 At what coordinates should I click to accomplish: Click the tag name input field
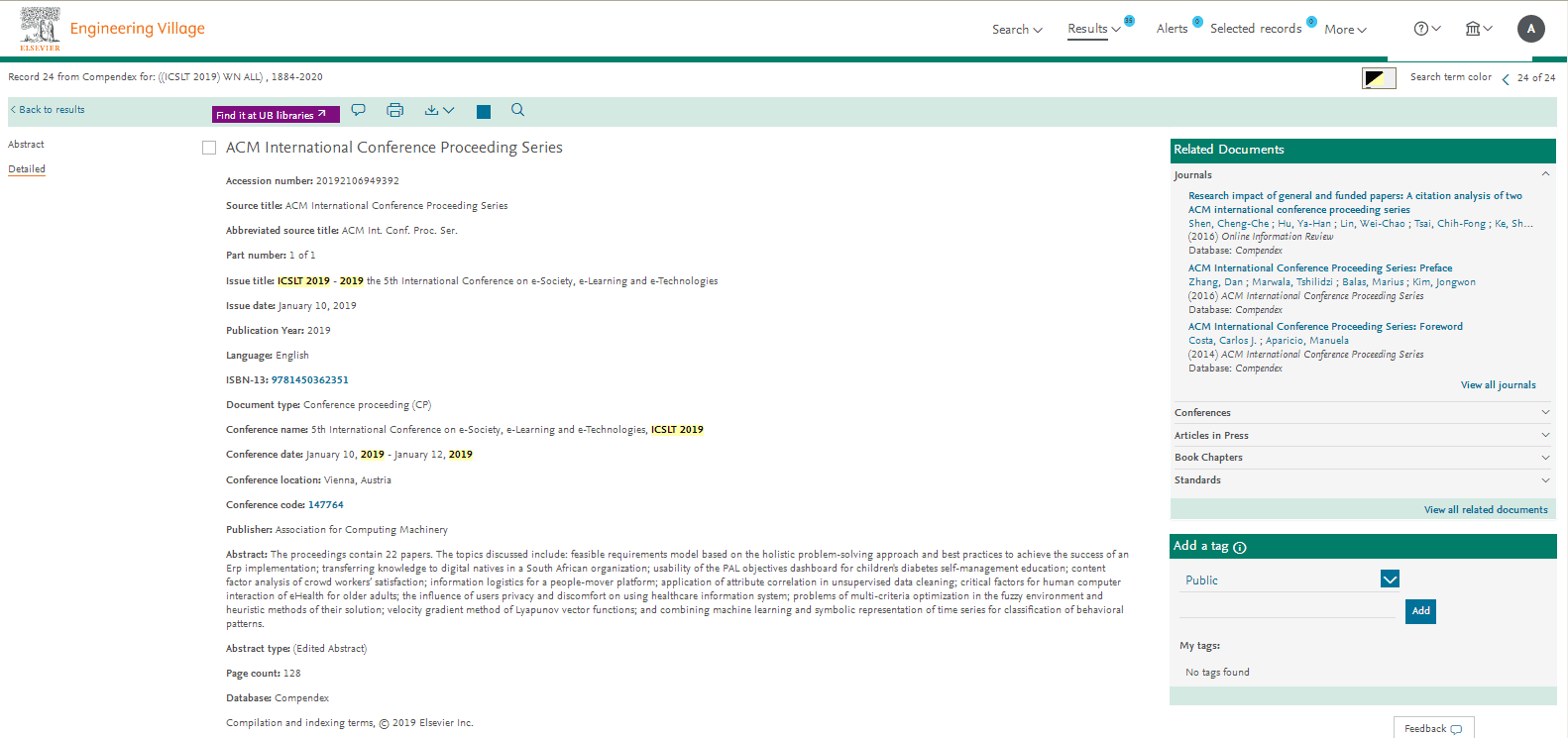coord(1288,611)
